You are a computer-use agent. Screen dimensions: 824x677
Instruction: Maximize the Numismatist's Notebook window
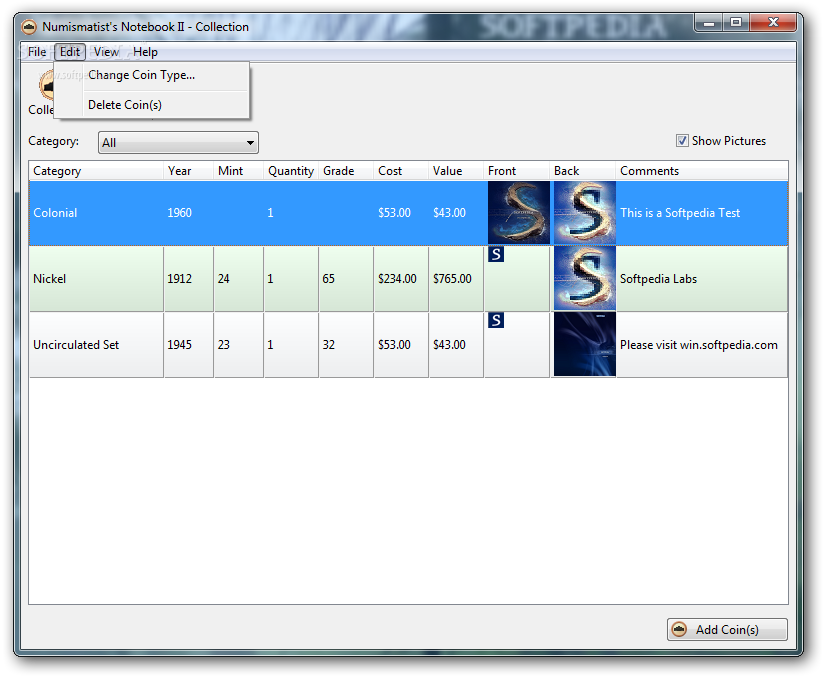click(736, 23)
